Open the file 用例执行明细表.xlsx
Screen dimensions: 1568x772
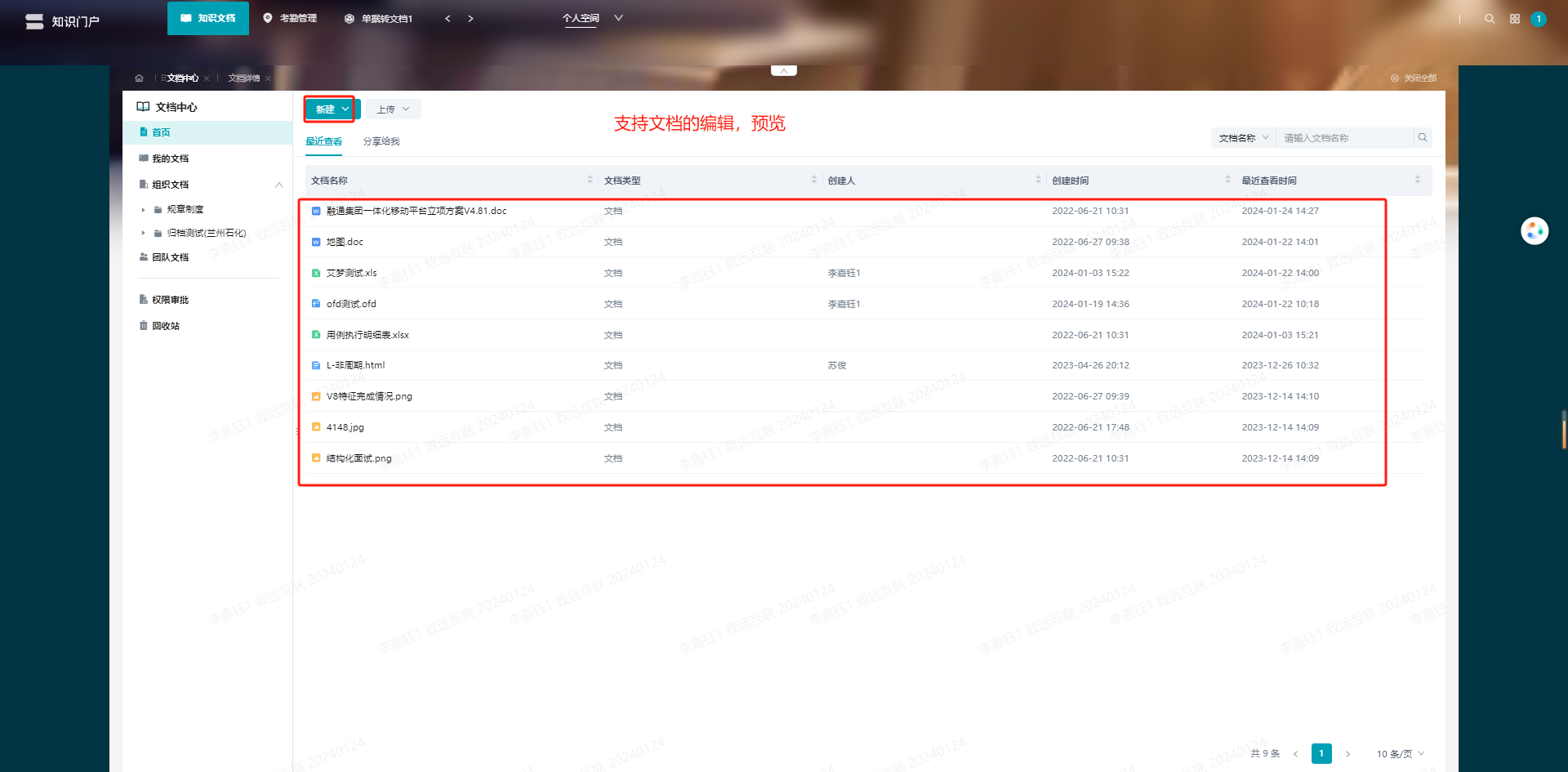pyautogui.click(x=367, y=335)
